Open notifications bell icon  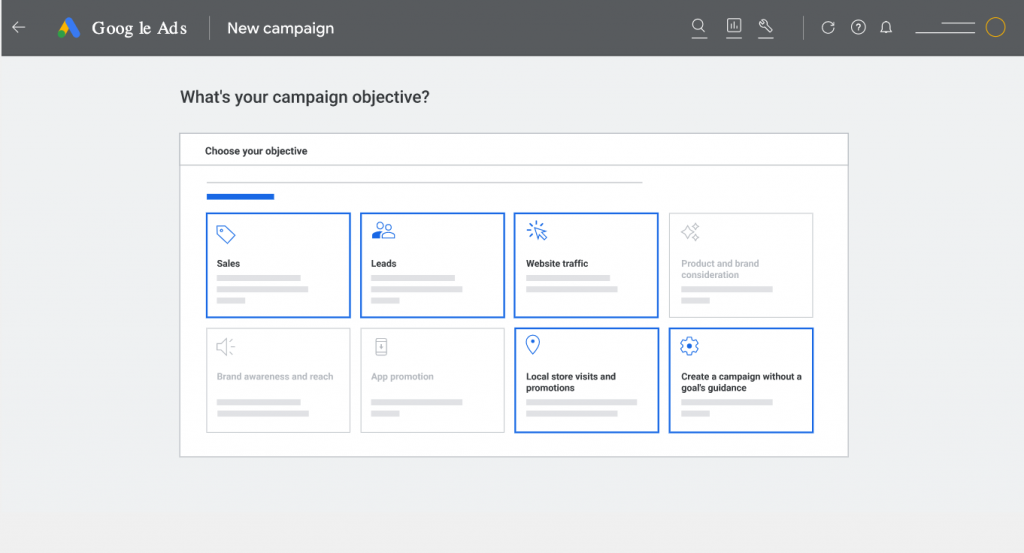[x=886, y=28]
